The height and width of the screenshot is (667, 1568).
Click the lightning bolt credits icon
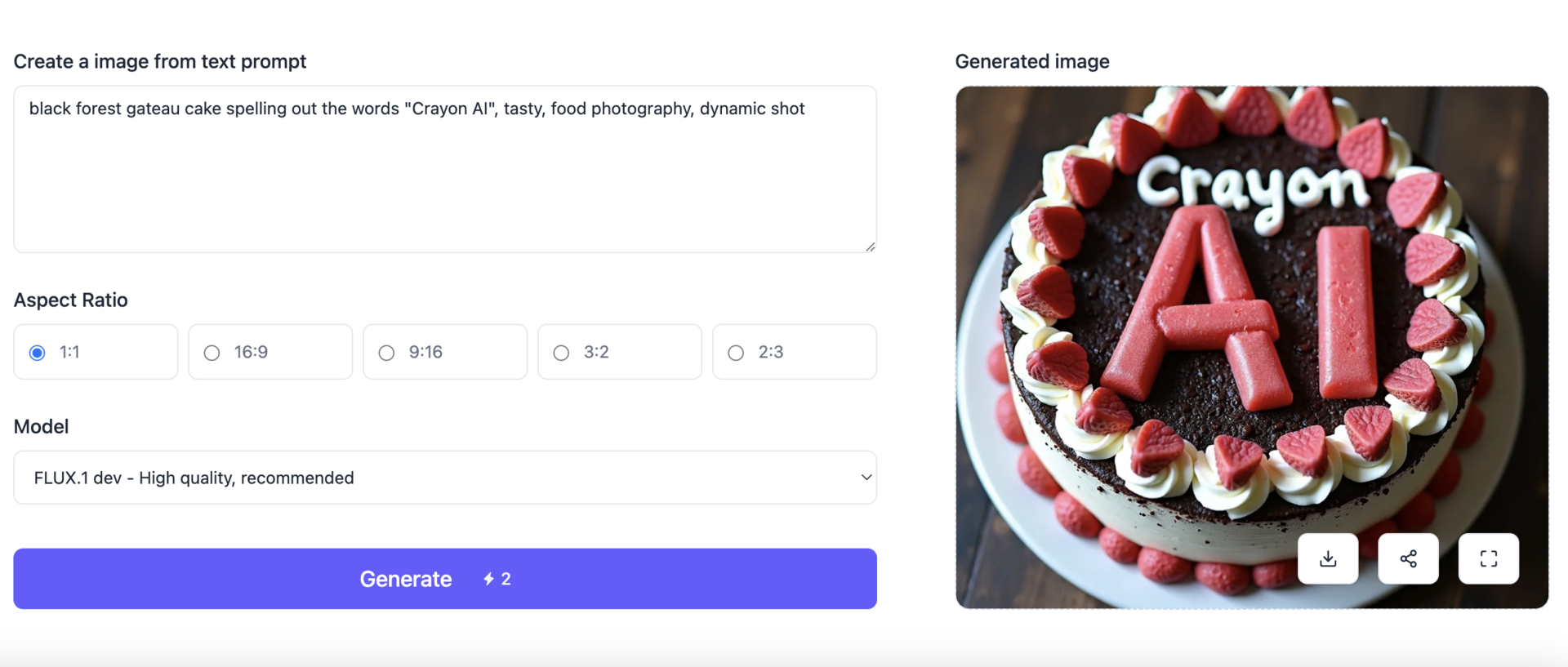(x=488, y=579)
